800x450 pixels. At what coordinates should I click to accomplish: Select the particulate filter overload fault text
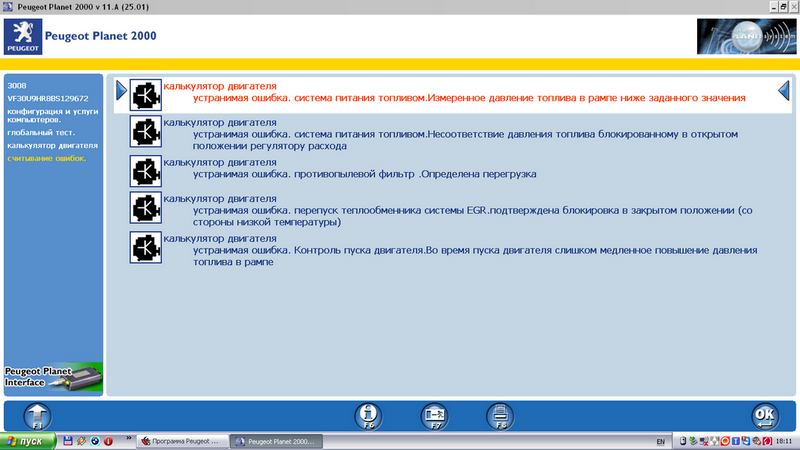[364, 174]
